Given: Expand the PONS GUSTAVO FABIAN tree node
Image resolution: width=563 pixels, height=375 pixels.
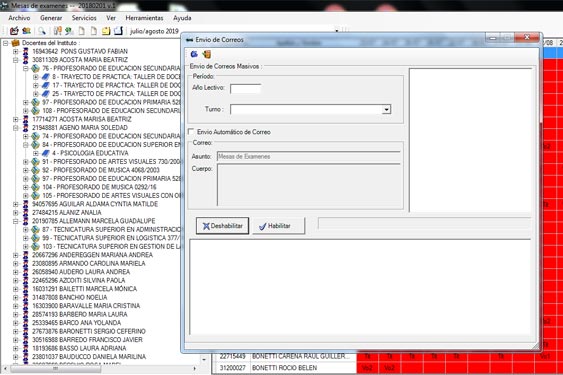Looking at the screenshot, I should click(15, 51).
